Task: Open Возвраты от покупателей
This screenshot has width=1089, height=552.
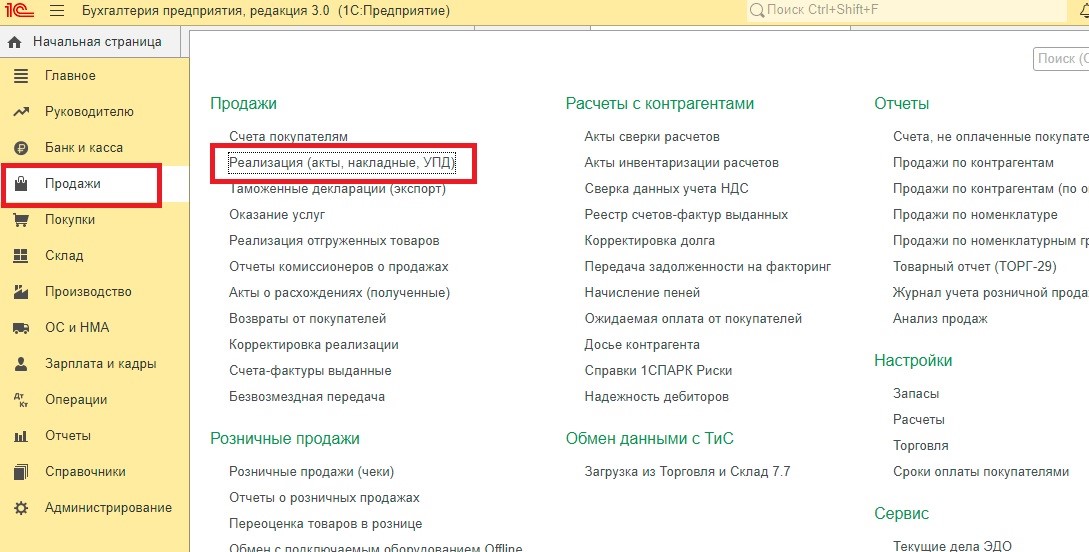Action: point(308,319)
